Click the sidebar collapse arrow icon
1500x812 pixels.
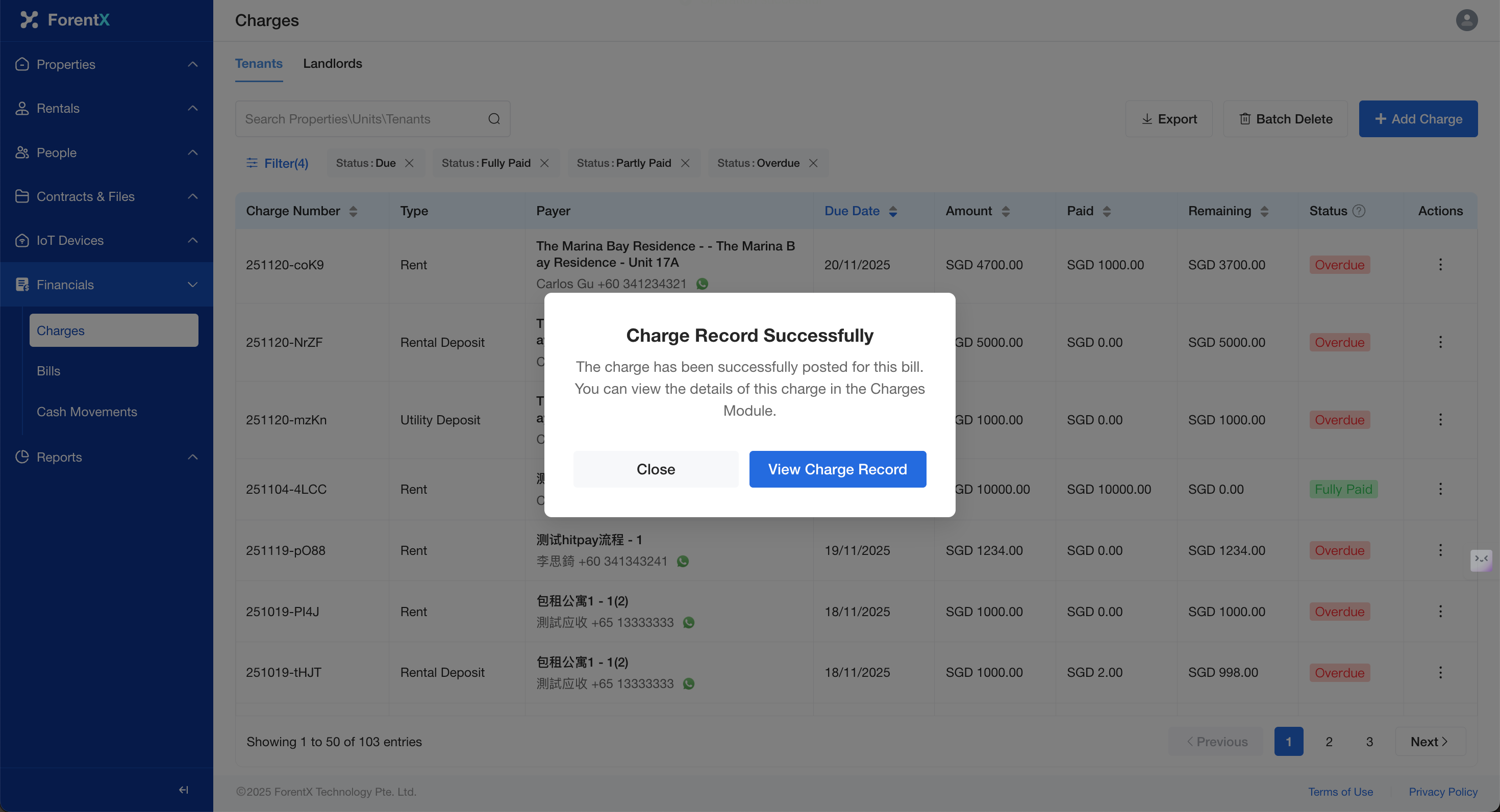[184, 789]
